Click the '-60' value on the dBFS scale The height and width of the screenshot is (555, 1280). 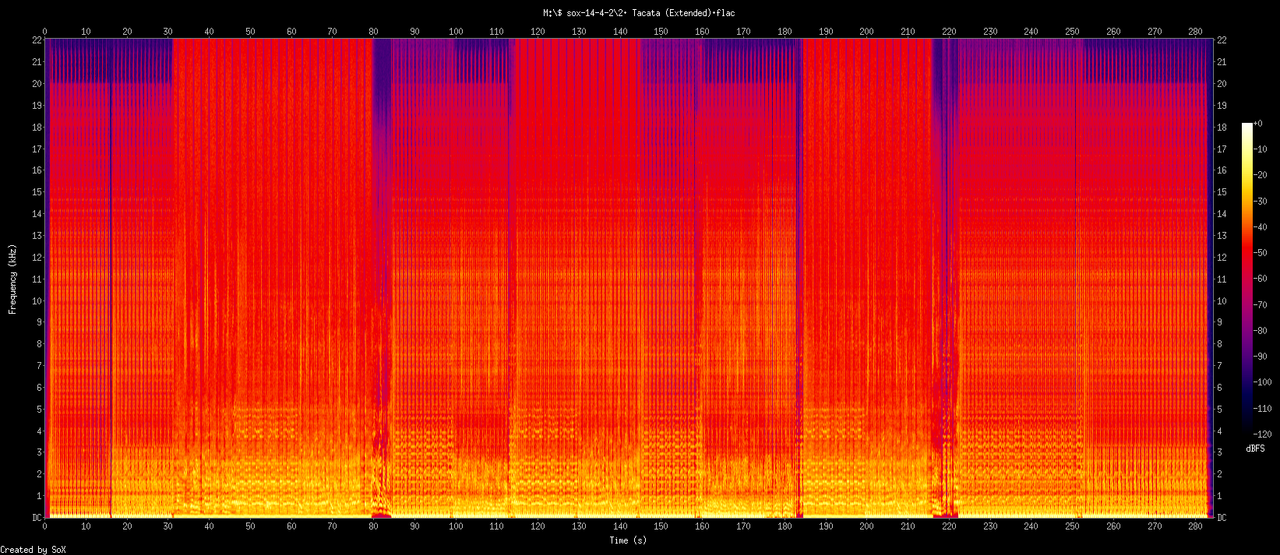pyautogui.click(x=1260, y=280)
